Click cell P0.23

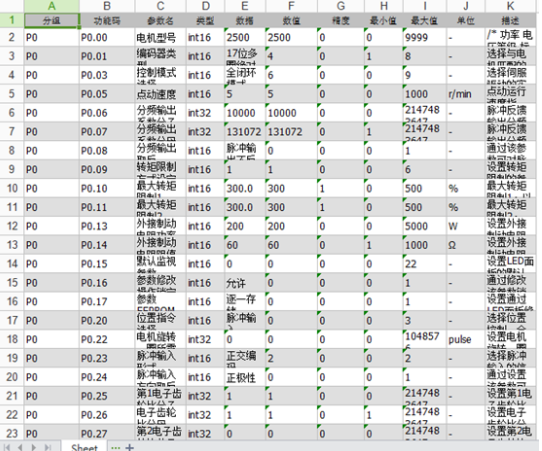[x=107, y=358]
